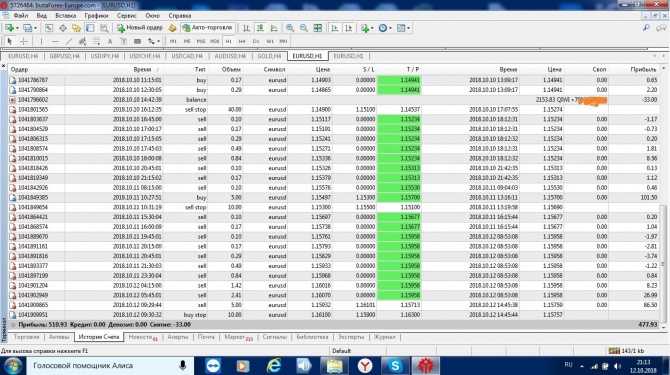Screen dimensions: 670x375
Task: Click the Новый ордер button
Action: click(x=140, y=28)
